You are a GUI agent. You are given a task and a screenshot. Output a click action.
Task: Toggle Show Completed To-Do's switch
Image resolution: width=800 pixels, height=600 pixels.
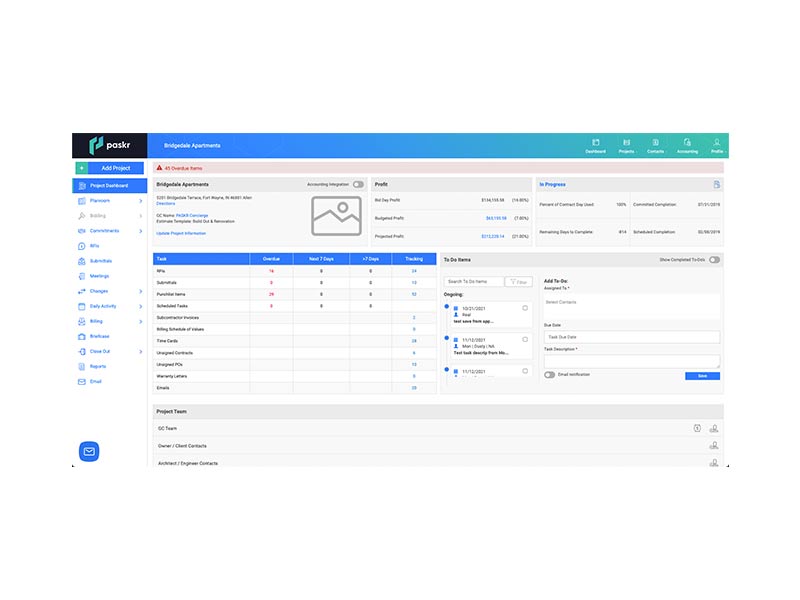click(715, 260)
